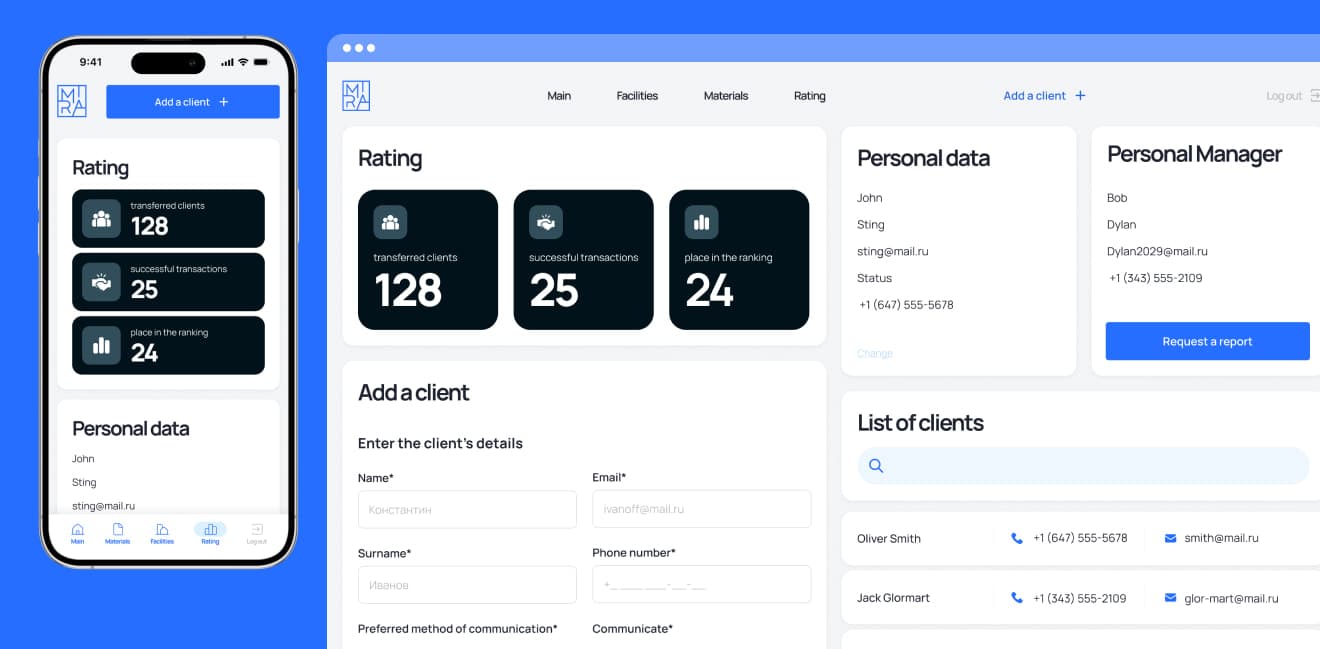Click the place in the ranking chart icon

[701, 222]
